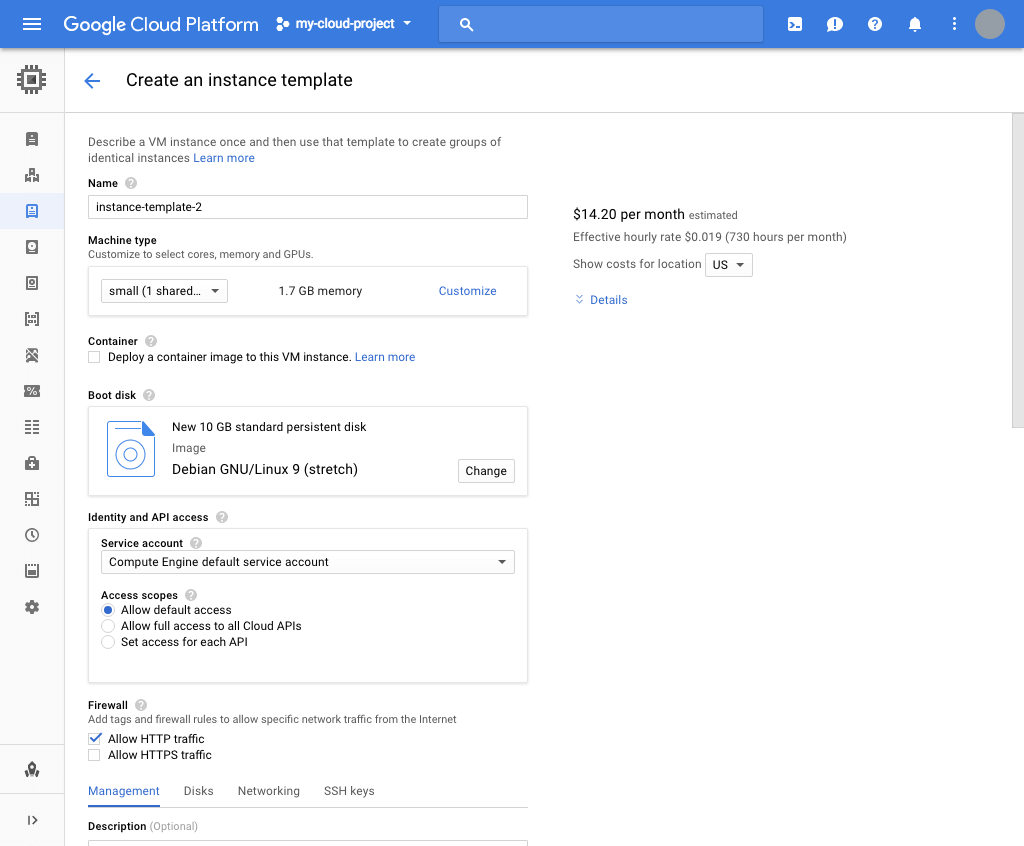Viewport: 1024px width, 846px height.
Task: Open the Help question mark menu
Action: coord(875,24)
